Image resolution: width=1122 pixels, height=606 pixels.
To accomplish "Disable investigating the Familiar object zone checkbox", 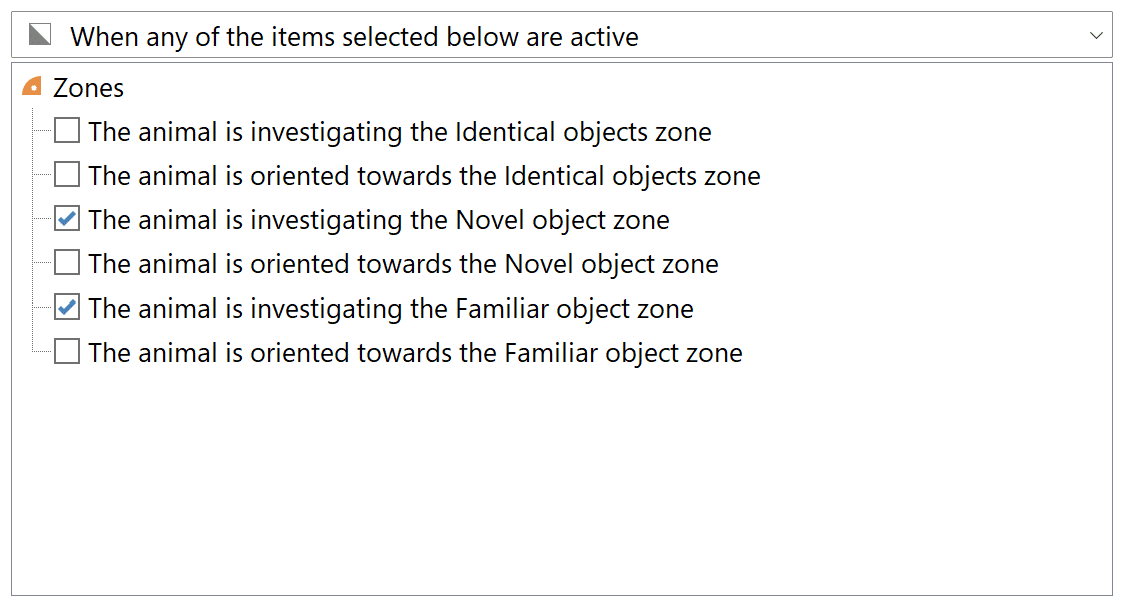I will pyautogui.click(x=67, y=307).
